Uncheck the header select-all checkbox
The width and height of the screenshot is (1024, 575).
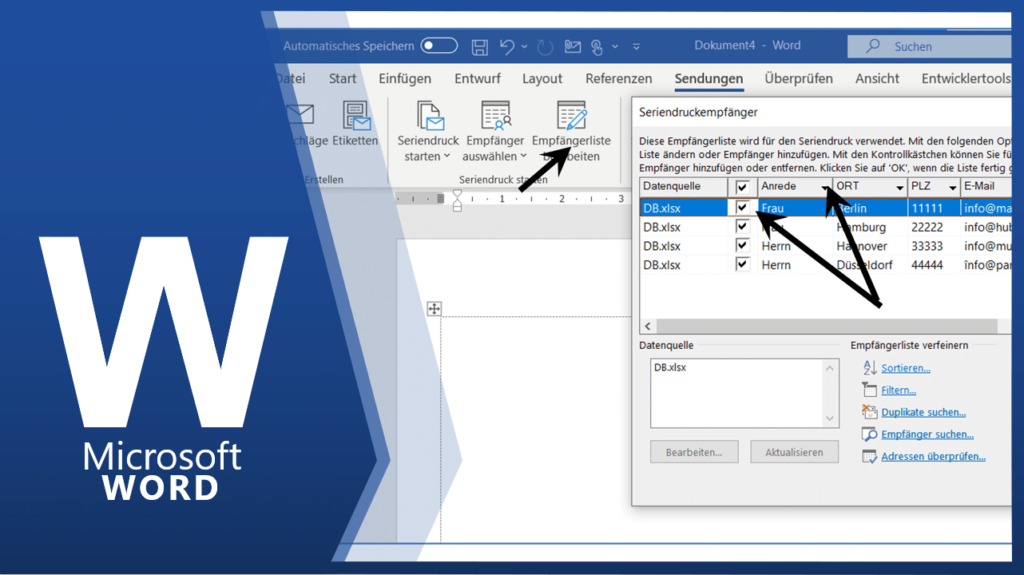click(742, 187)
